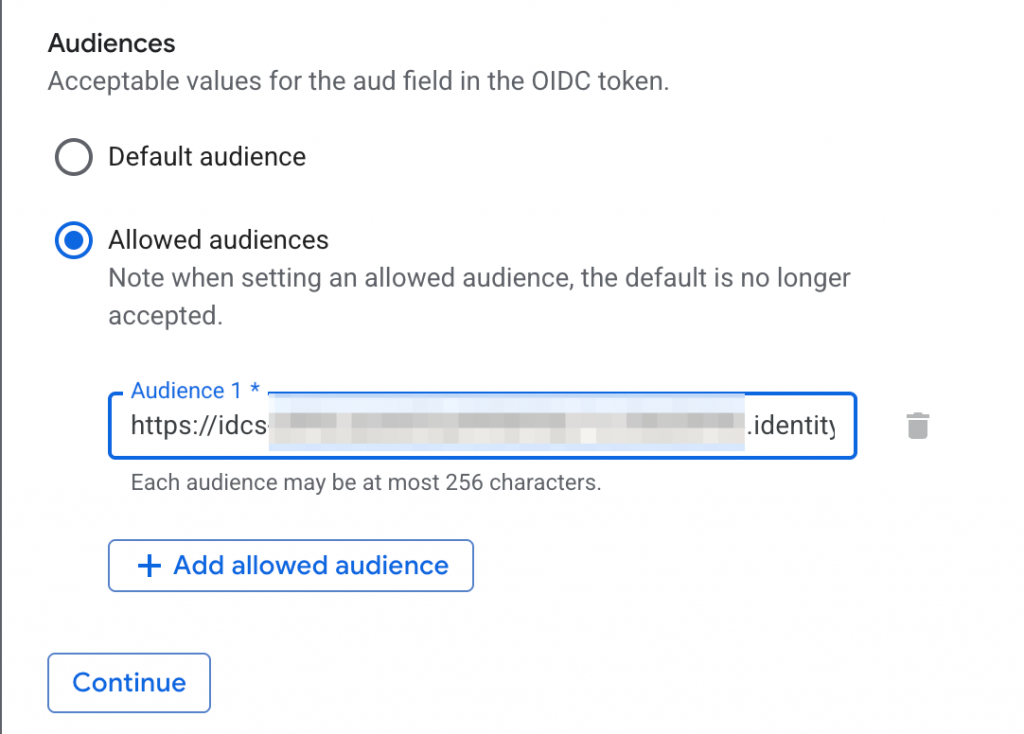The width and height of the screenshot is (1024, 734).
Task: Click the "Allowed audiences" option label
Action: point(218,240)
